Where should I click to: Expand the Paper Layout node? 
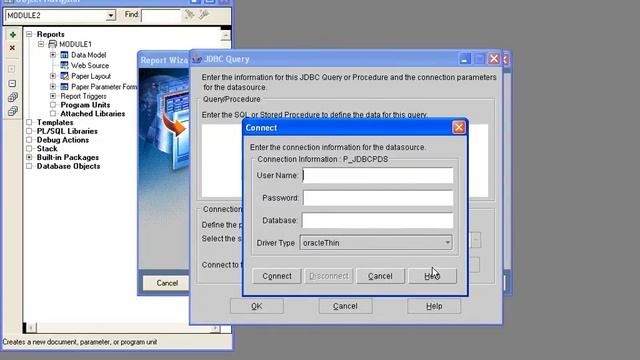point(53,76)
